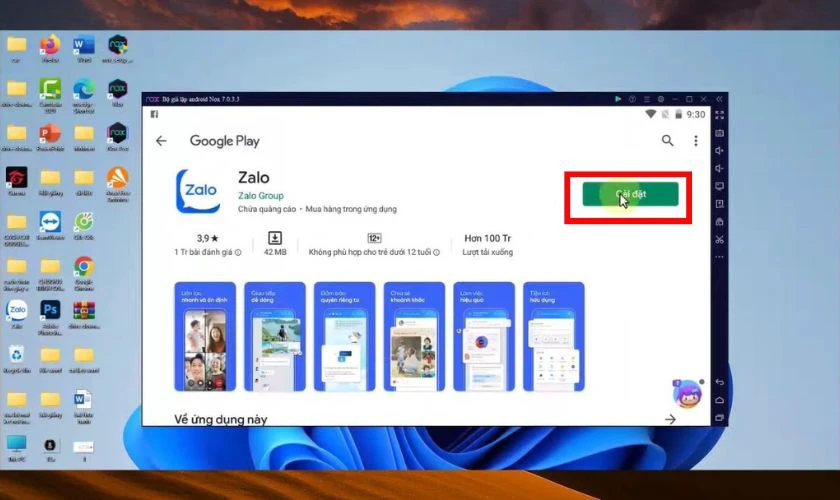
Task: Open Nox title bar hamburger menu
Action: 647,99
